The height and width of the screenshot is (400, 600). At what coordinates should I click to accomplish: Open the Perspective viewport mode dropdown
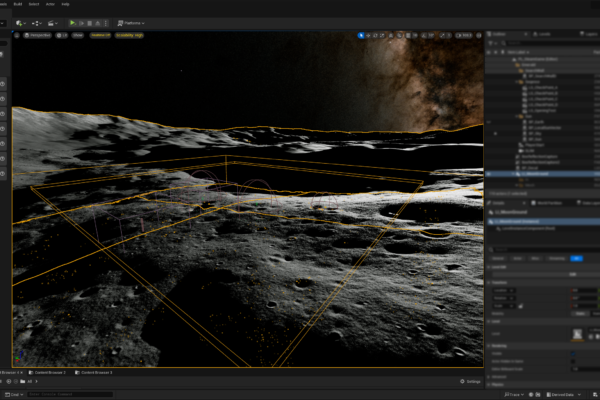pyautogui.click(x=37, y=35)
